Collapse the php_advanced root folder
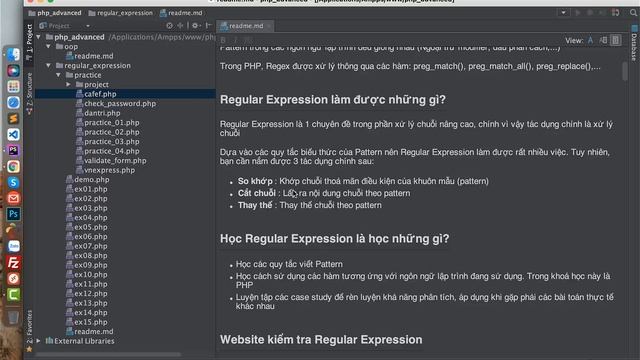This screenshot has height=360, width=640. tap(39, 37)
